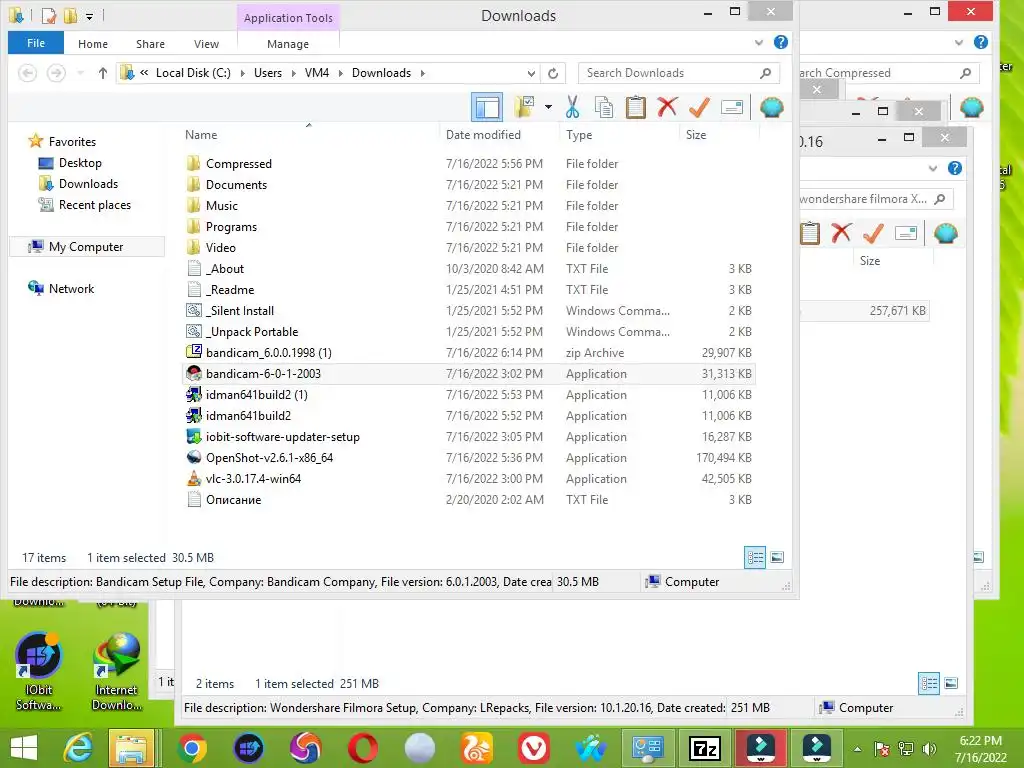Click the scissors Cut icon in Downloads toolbar

573,107
